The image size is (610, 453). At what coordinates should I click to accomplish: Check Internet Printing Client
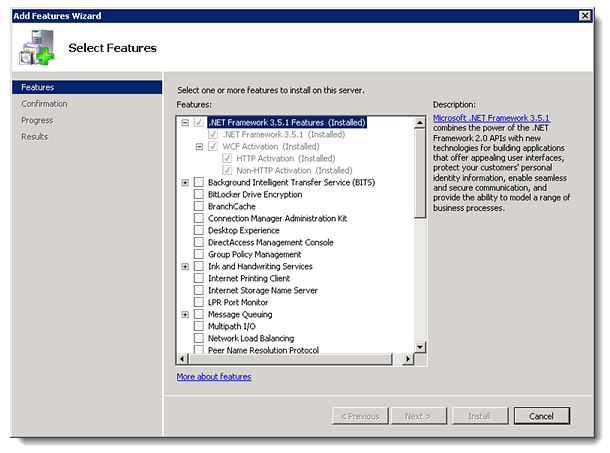(199, 278)
